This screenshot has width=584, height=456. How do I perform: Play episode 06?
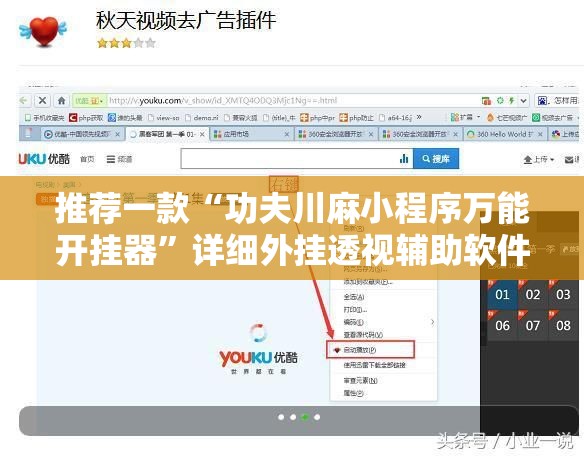coord(502,326)
